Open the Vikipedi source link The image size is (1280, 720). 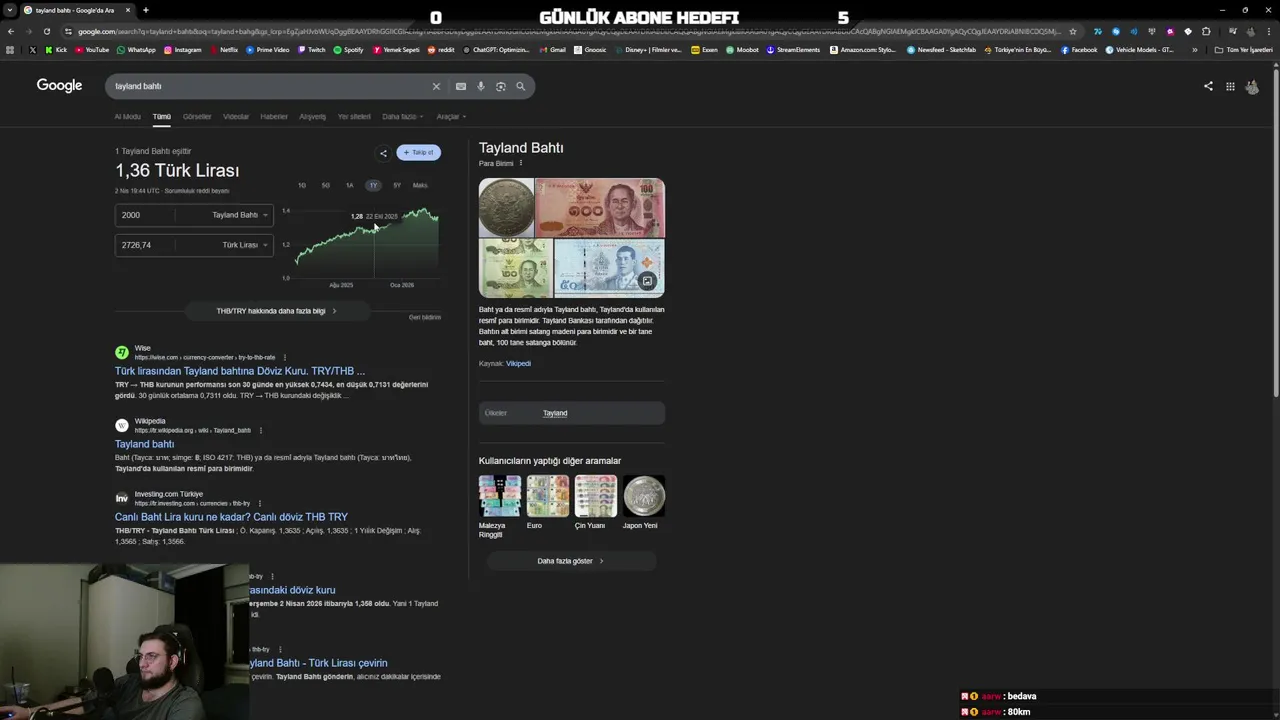click(518, 364)
